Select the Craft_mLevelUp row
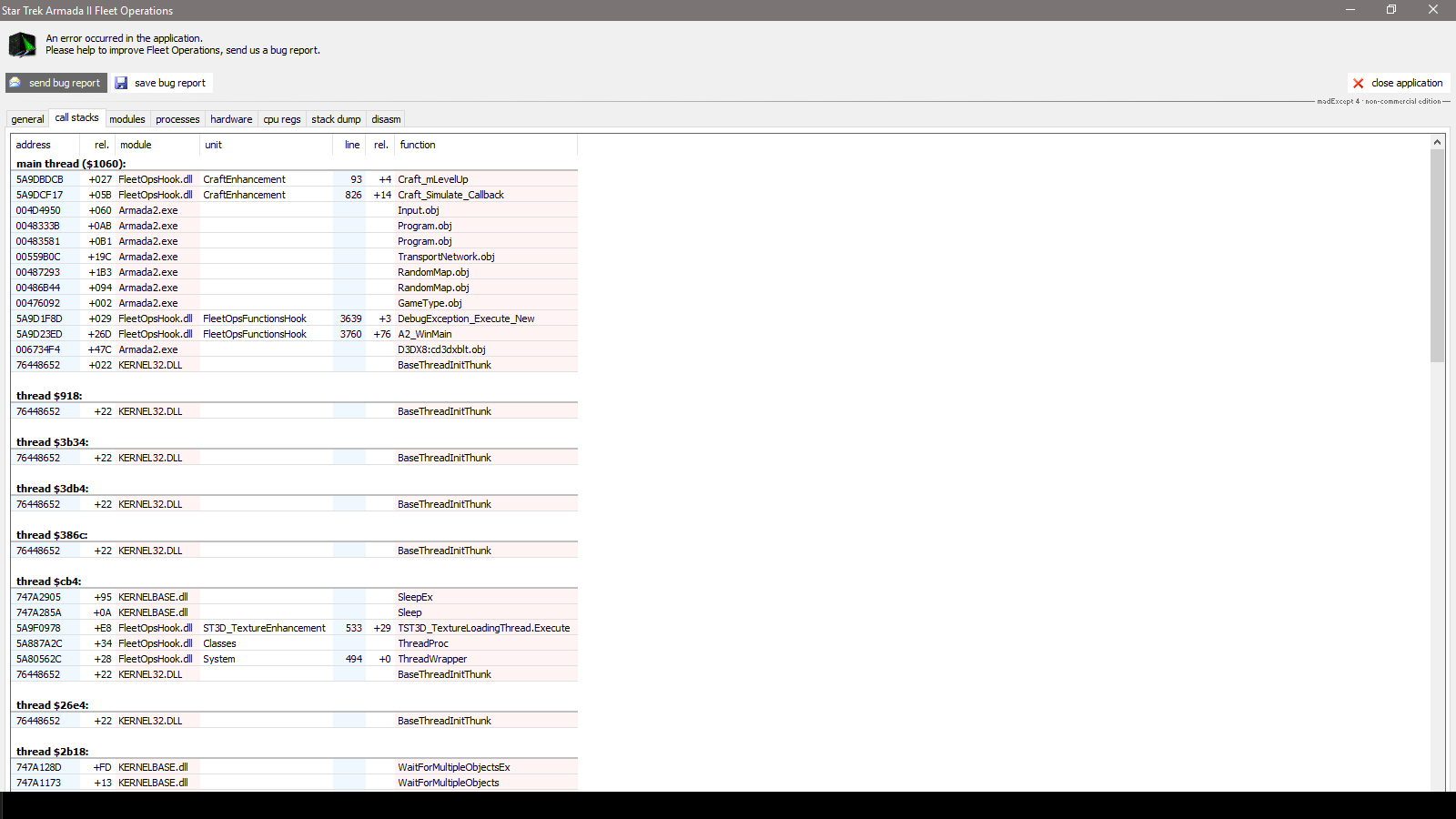 pyautogui.click(x=295, y=179)
